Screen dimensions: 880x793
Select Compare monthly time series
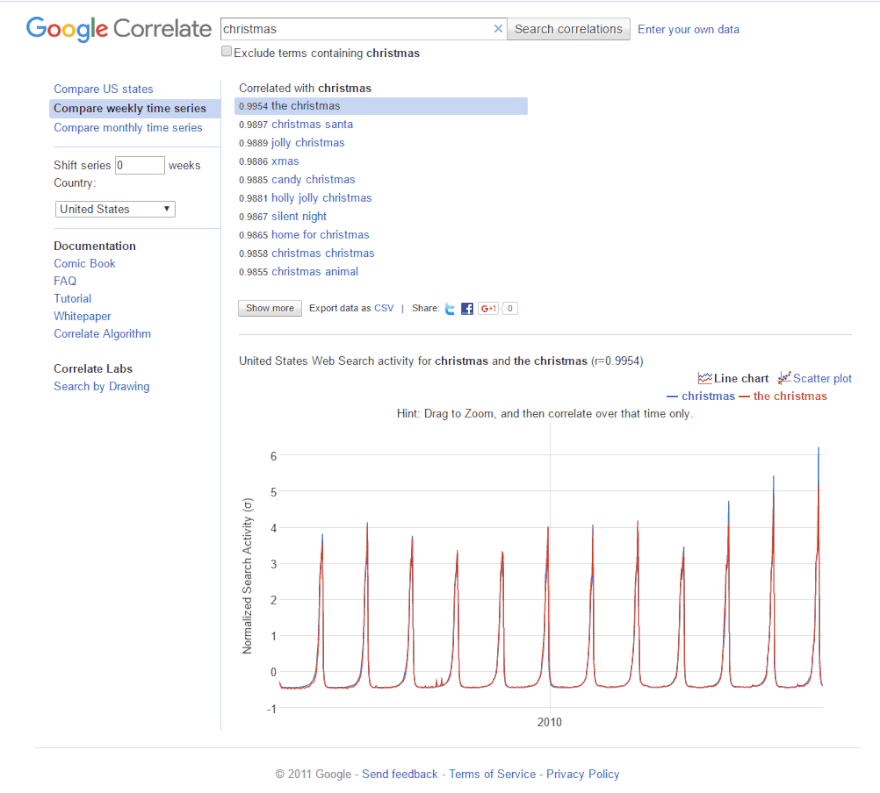click(x=128, y=128)
